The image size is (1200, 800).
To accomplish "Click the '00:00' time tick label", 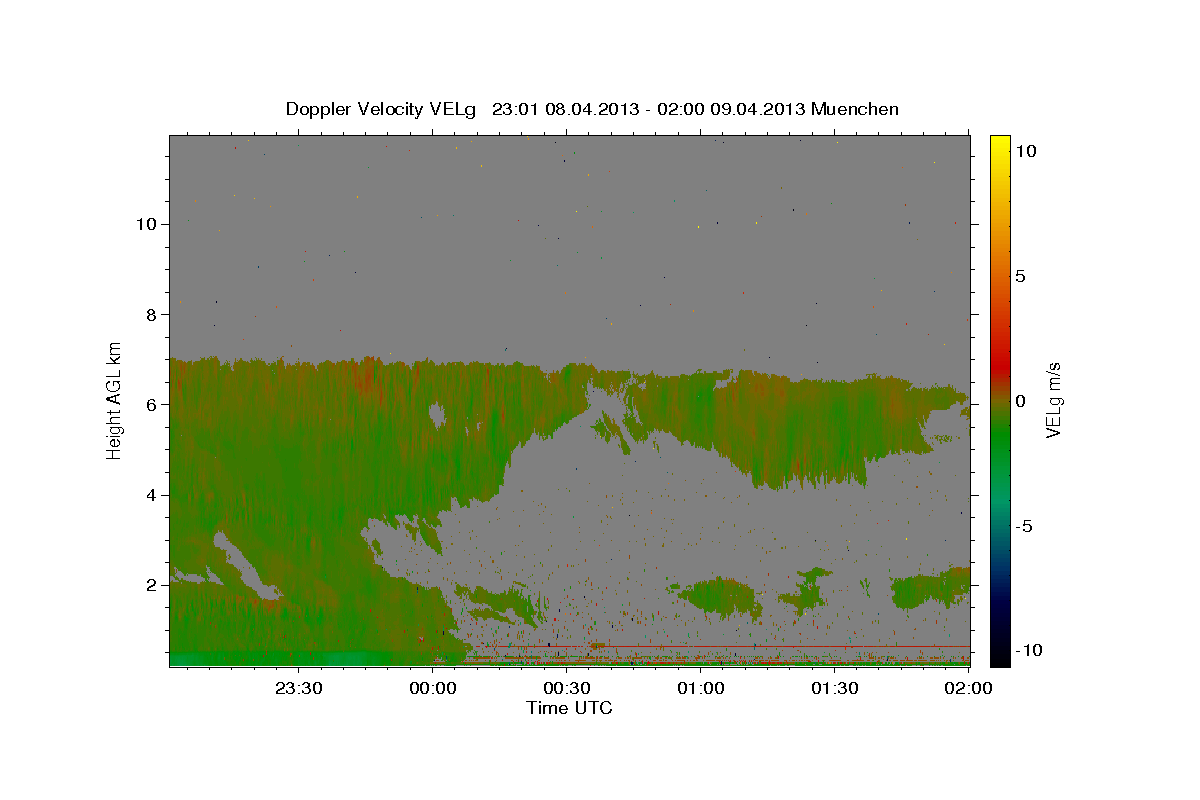I will (433, 688).
